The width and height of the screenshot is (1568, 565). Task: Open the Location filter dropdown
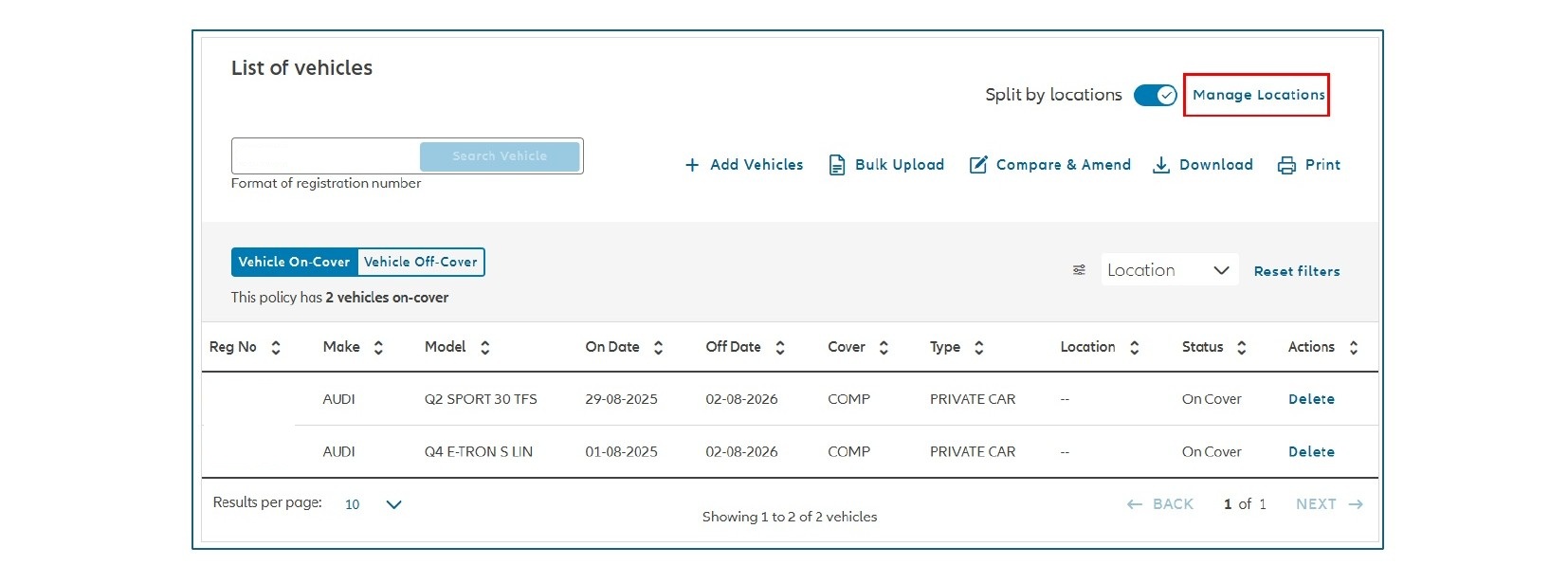1169,270
